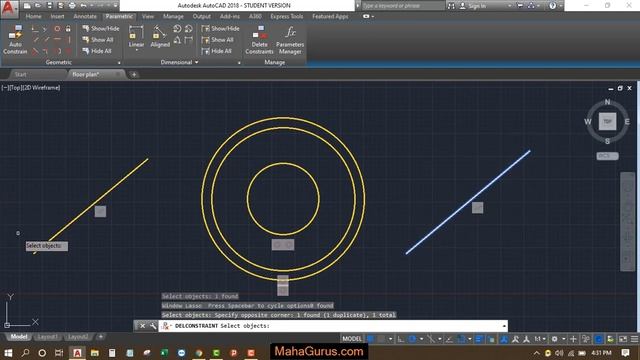Open the AutoCAD application menu
The width and height of the screenshot is (640, 360).
pyautogui.click(x=9, y=9)
